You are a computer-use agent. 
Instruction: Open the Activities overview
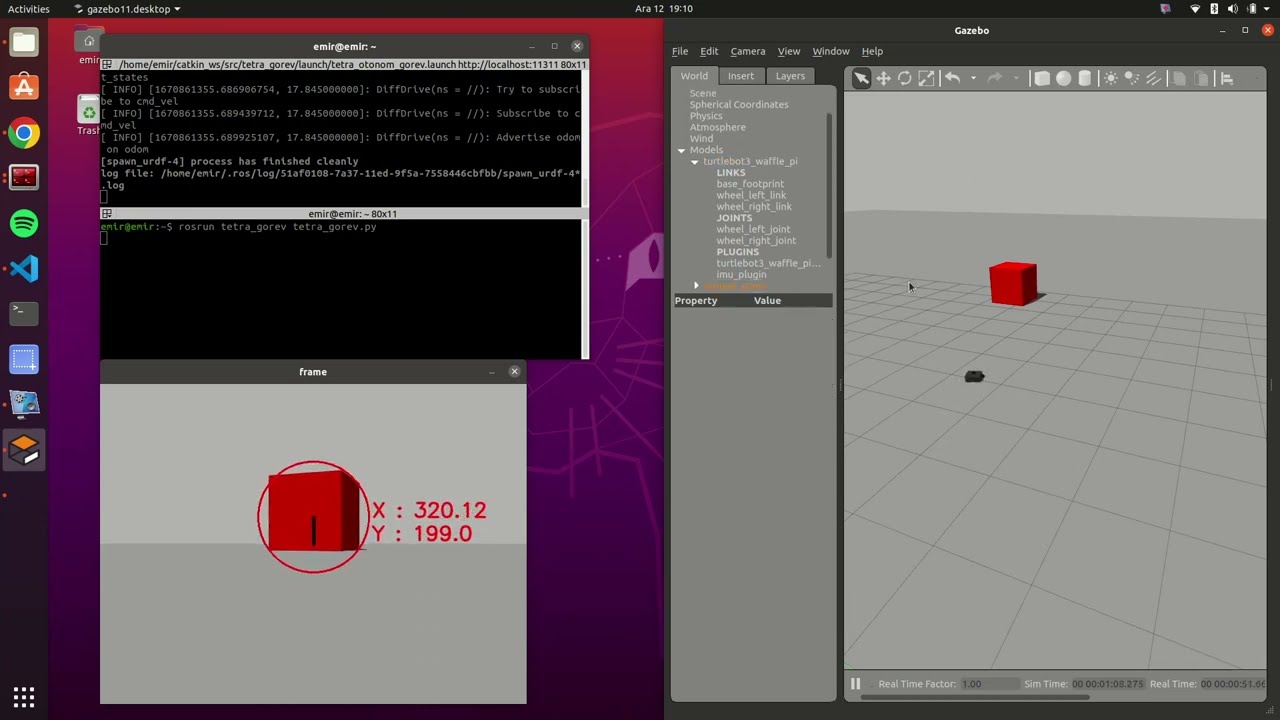pos(29,9)
